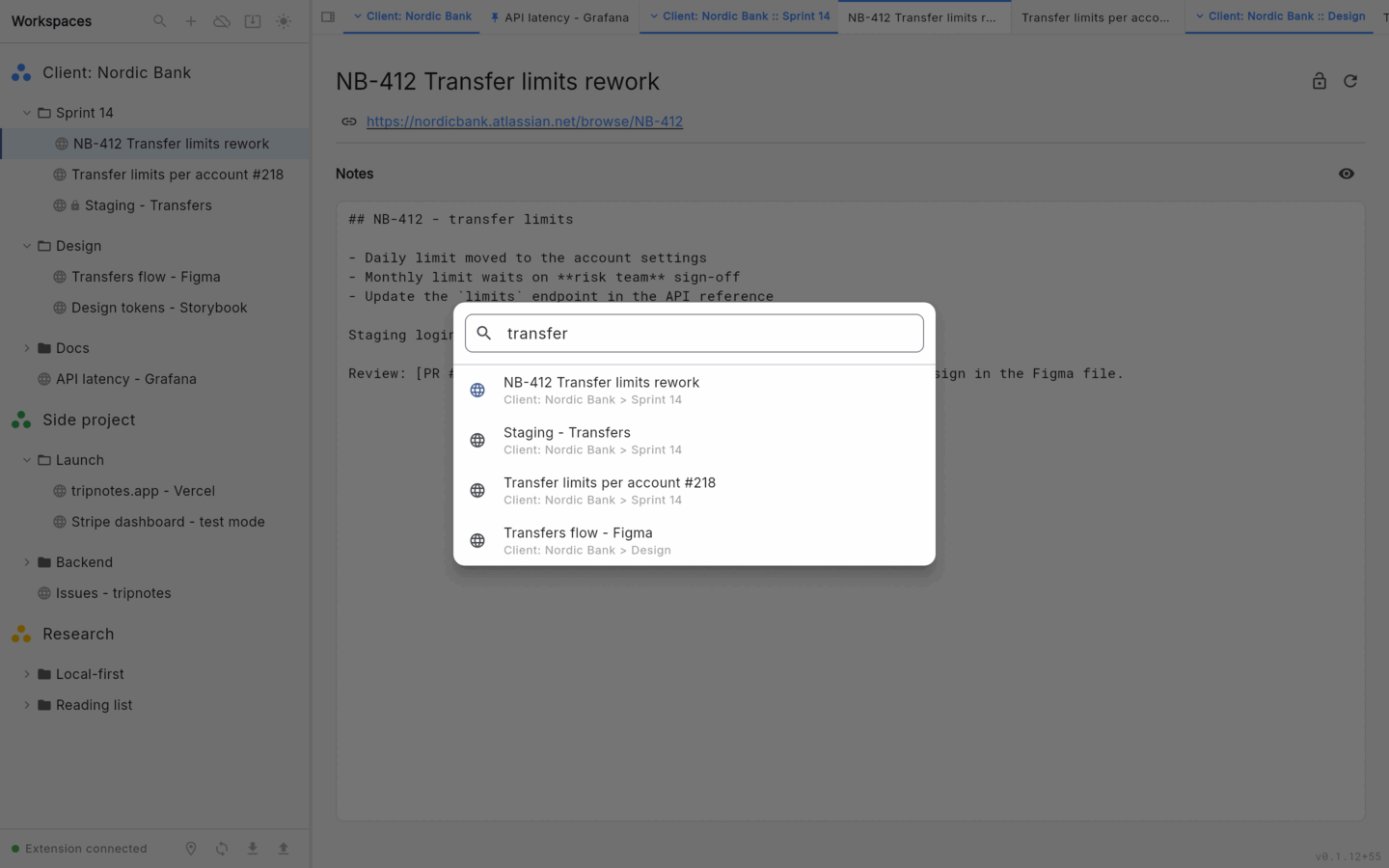Open tripnotes.app - Vercel in sidebar

[x=143, y=491]
